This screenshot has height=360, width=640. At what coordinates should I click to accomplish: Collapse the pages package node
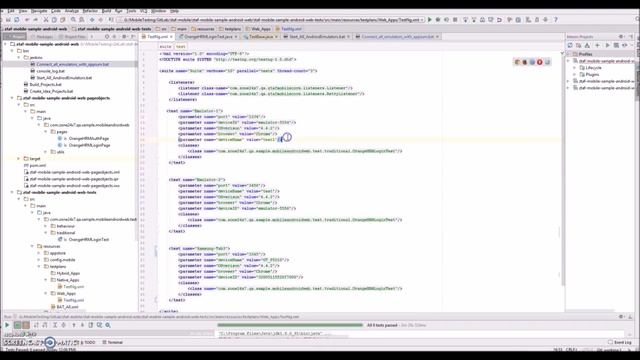click(46, 132)
